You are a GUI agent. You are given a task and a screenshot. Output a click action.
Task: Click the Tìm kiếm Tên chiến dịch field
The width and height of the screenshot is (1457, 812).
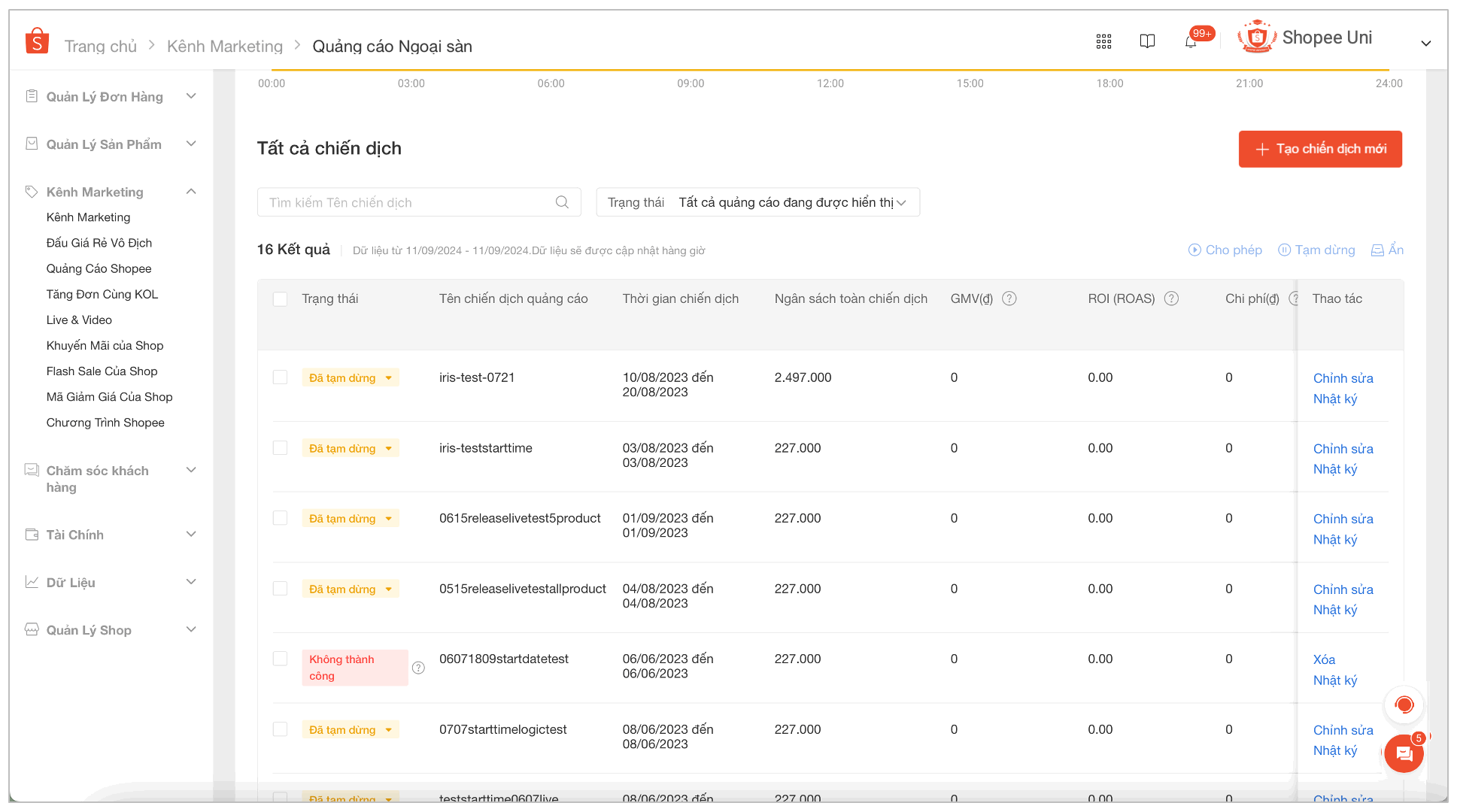[x=419, y=202]
